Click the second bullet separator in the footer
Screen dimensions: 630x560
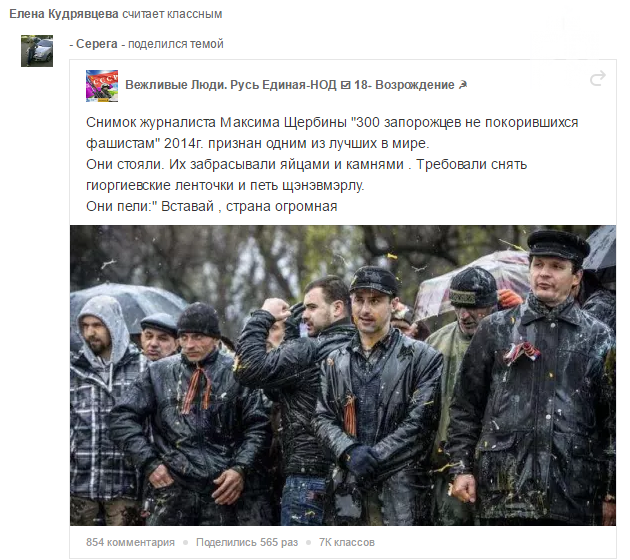coord(309,543)
